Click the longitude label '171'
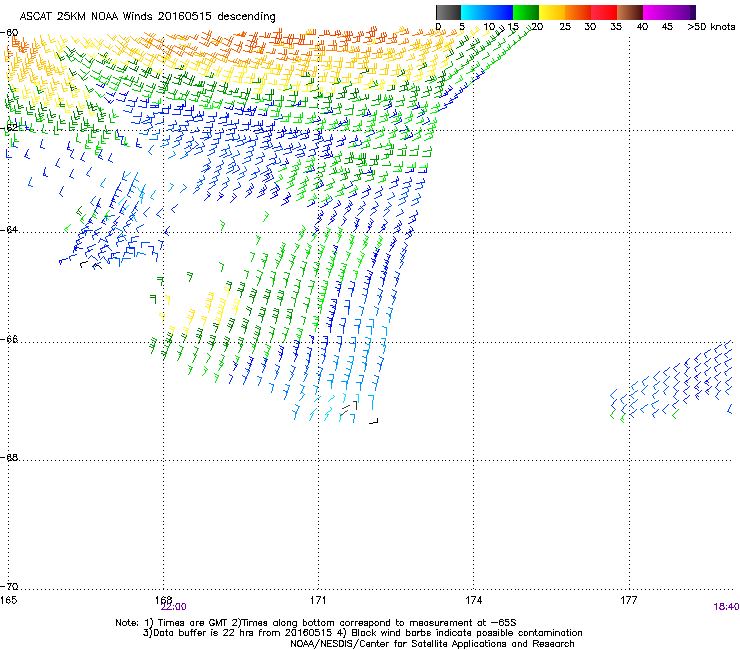740x650 pixels. tap(318, 600)
